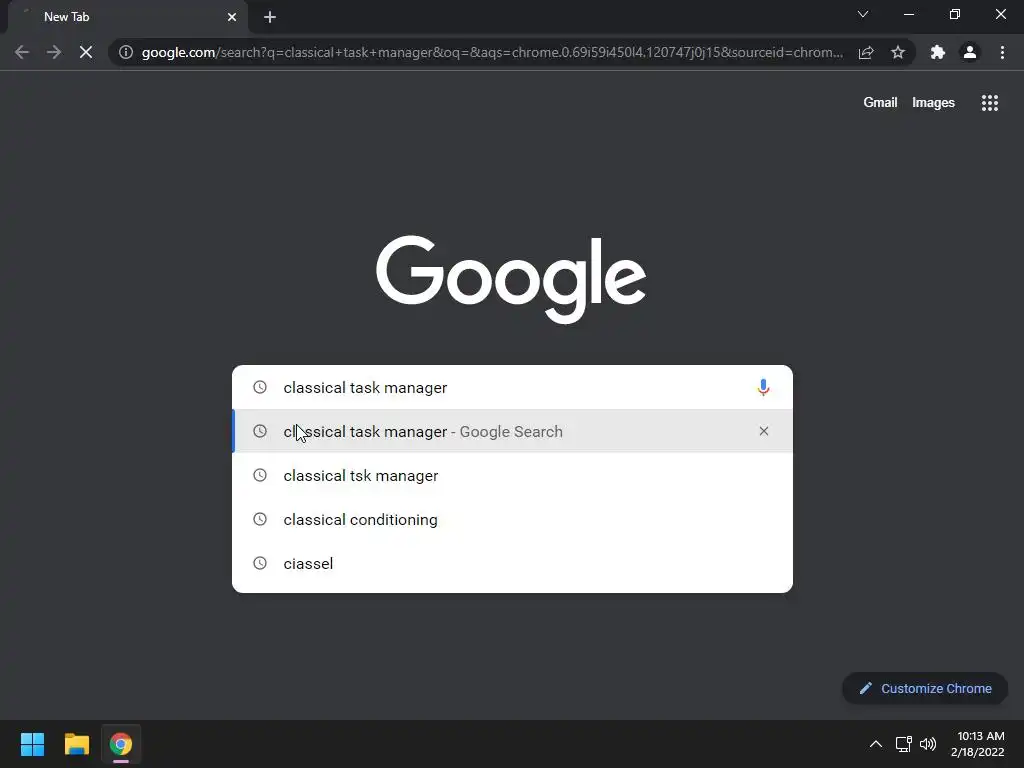Expand the tab search dropdown arrow
The width and height of the screenshot is (1024, 768).
click(x=863, y=14)
